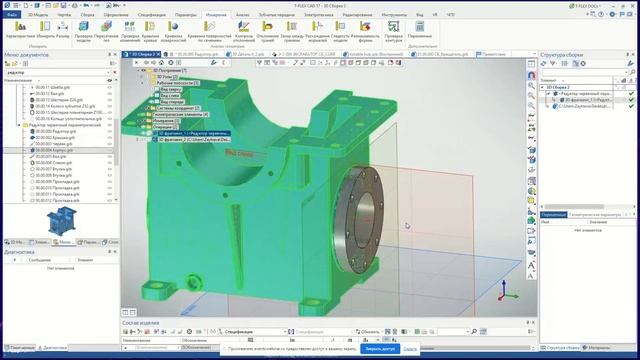Toggle visibility eye for 00.00.14 Колесо зубчатое
Viewport: 640px width, 360px height.
click(109, 106)
